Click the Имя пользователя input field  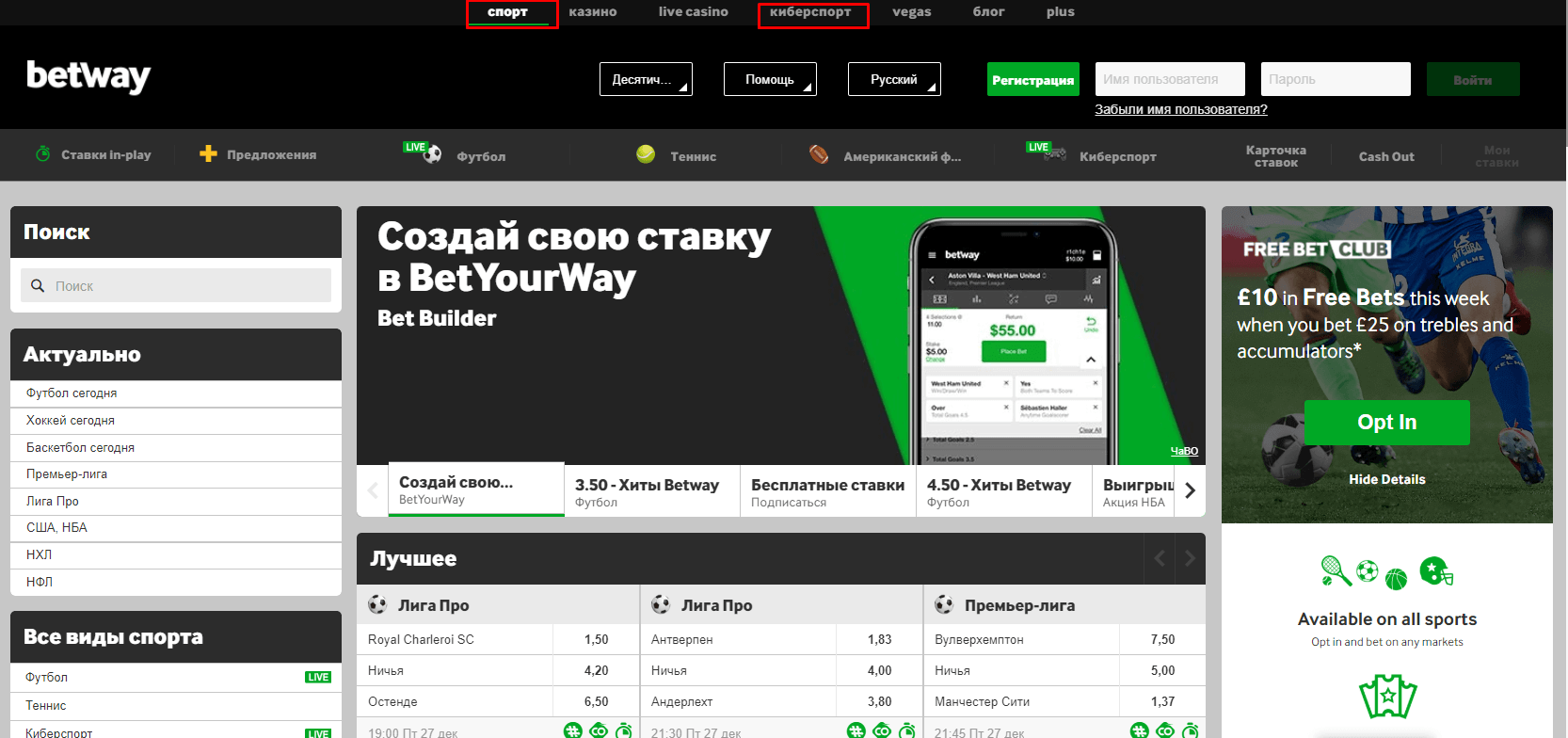point(1170,79)
